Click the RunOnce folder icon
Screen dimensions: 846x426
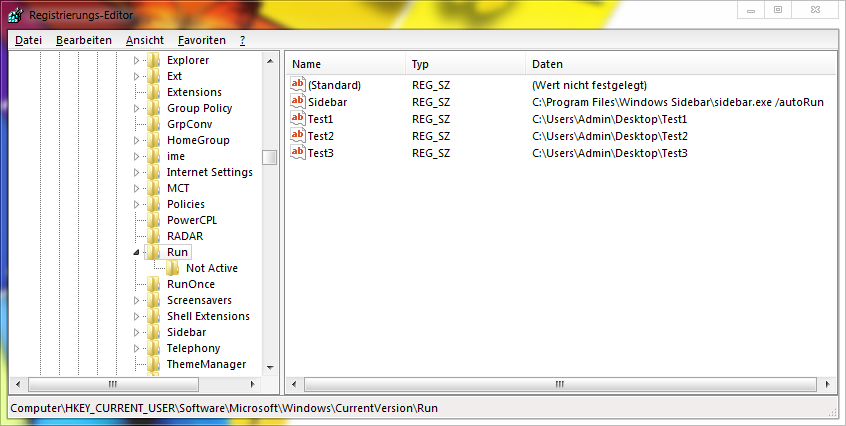154,284
